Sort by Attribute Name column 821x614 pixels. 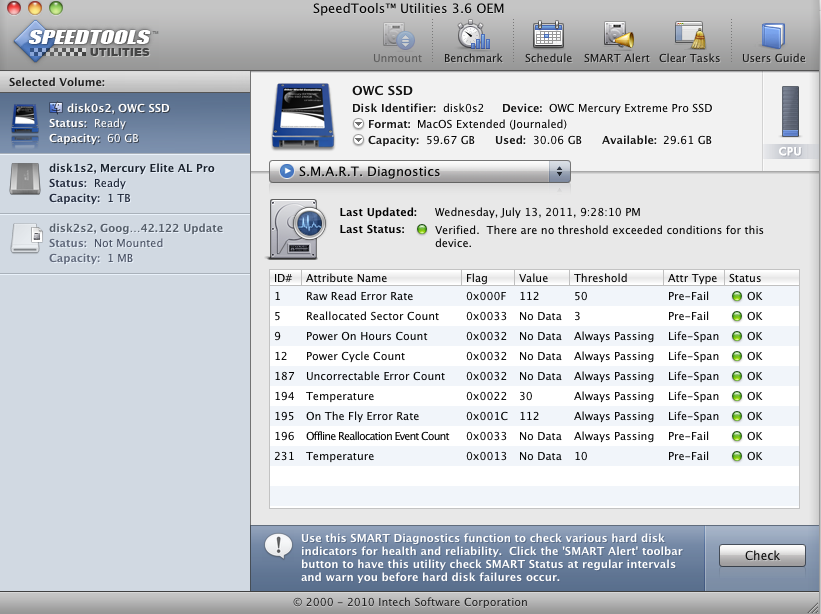(x=381, y=278)
